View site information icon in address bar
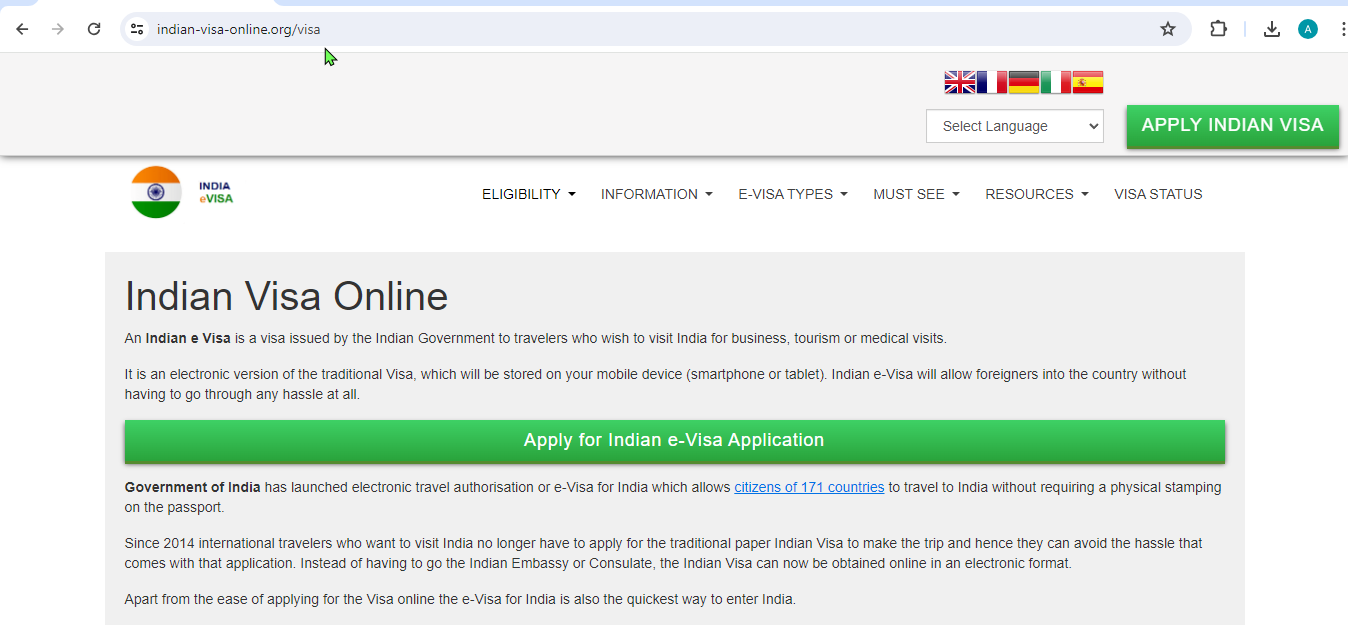Screen dimensions: 1348x625 [x=137, y=29]
